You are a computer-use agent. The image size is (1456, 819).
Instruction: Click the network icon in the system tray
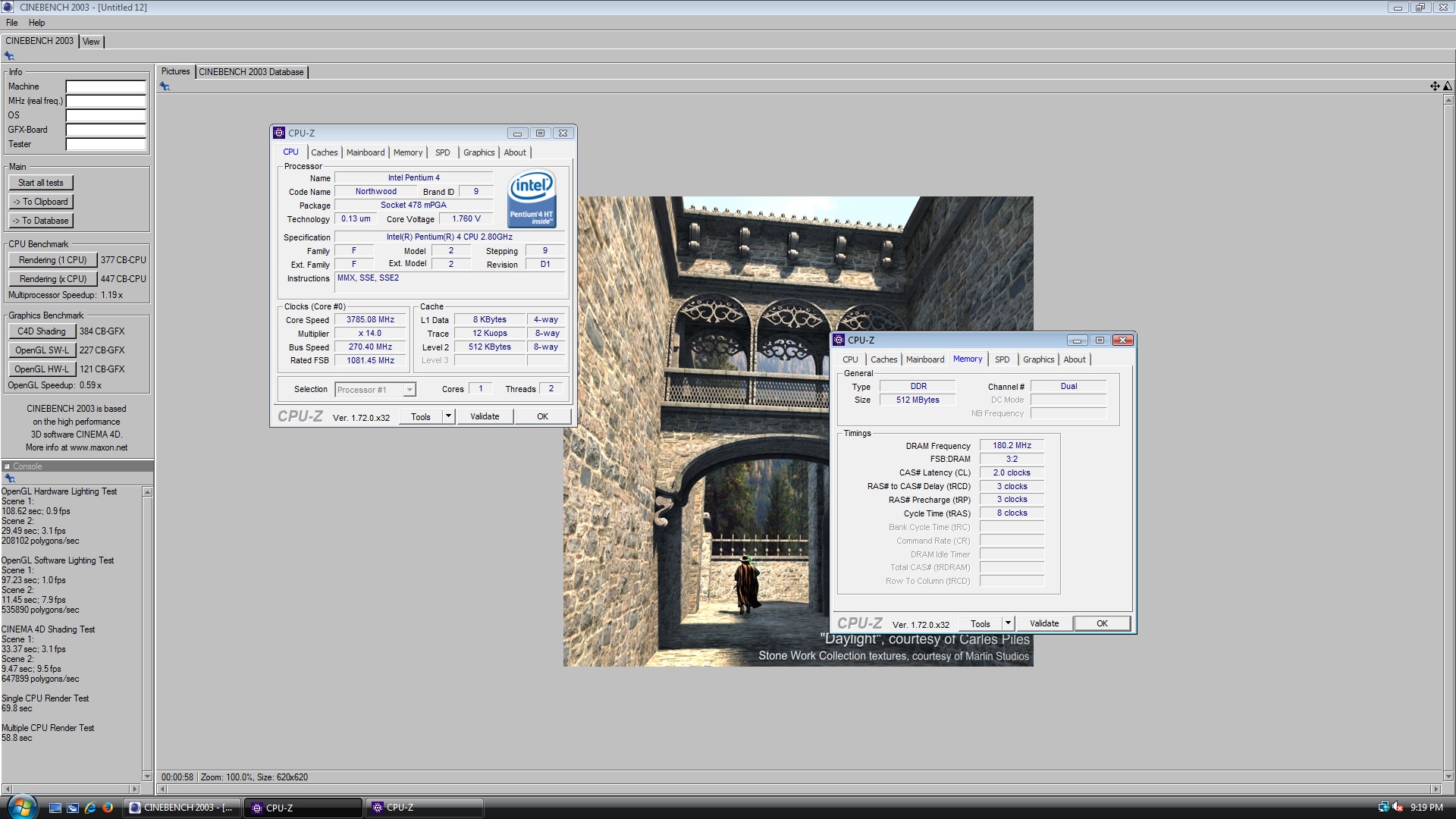[1383, 808]
